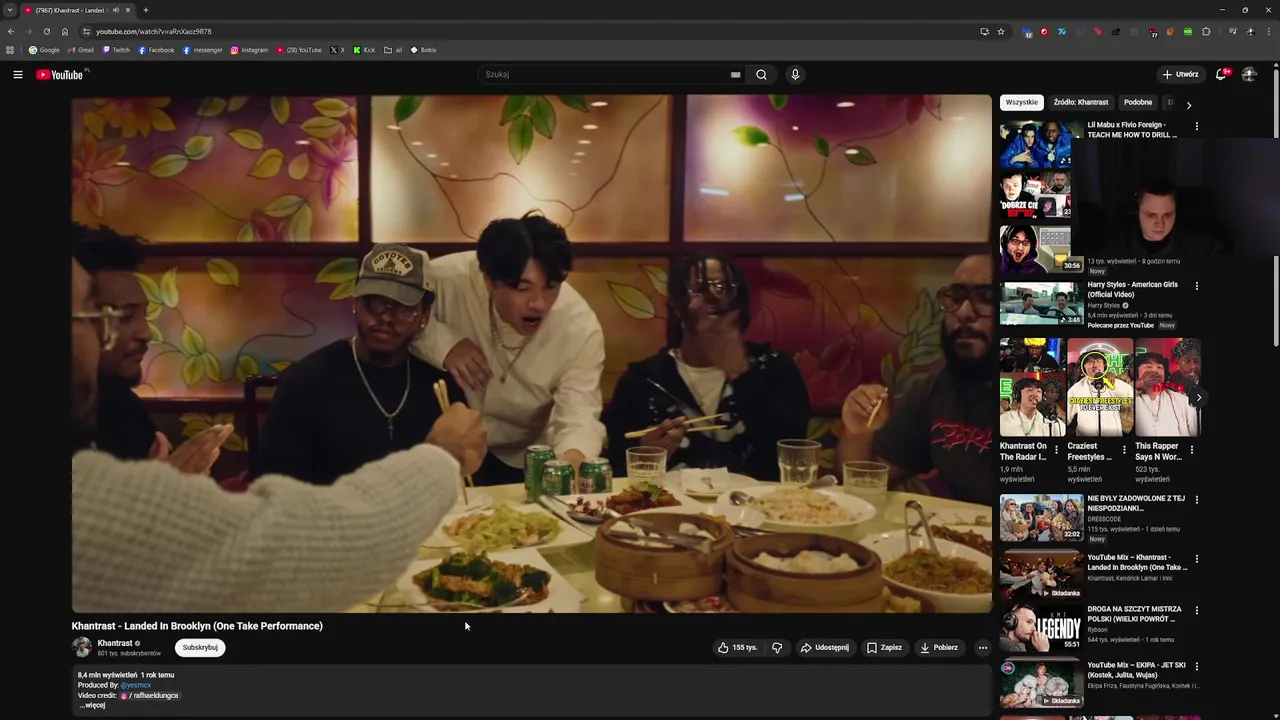Open Harry Styles American Girls thumbnail
The image size is (1280, 720).
pos(1041,303)
